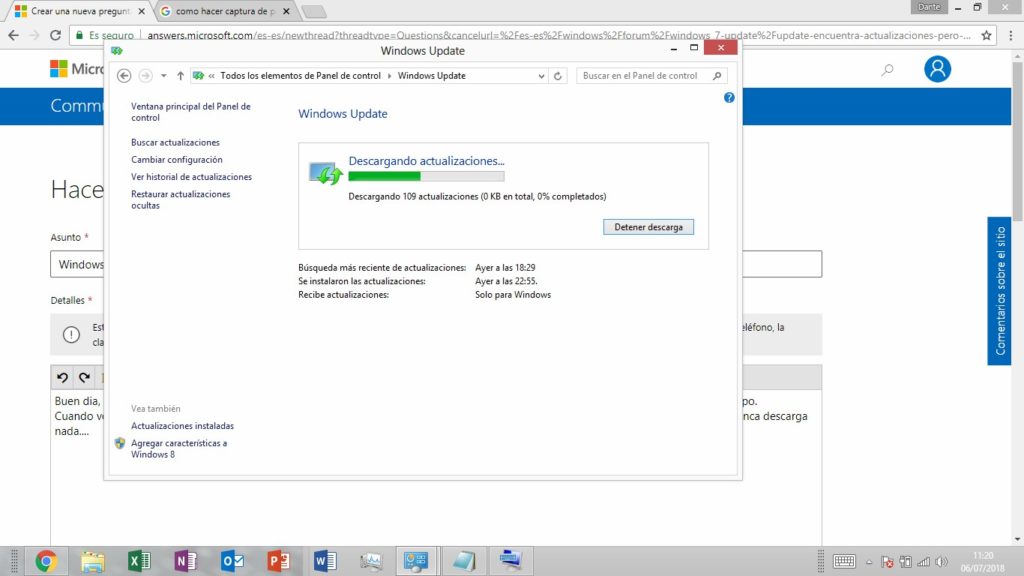Screen dimensions: 1024x576
Task: Click the redo icon in the editor toolbar
Action: pos(84,377)
